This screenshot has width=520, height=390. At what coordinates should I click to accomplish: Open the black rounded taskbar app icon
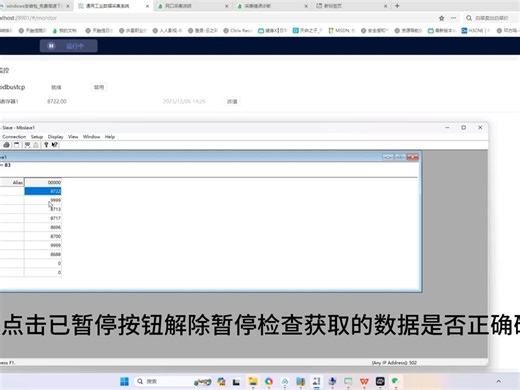[380, 381]
